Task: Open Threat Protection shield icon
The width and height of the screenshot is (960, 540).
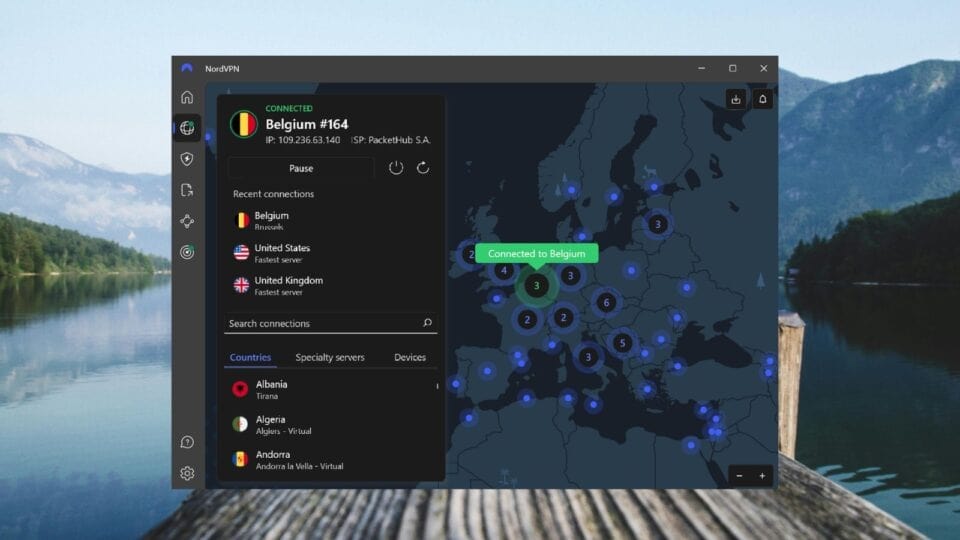Action: [x=187, y=159]
